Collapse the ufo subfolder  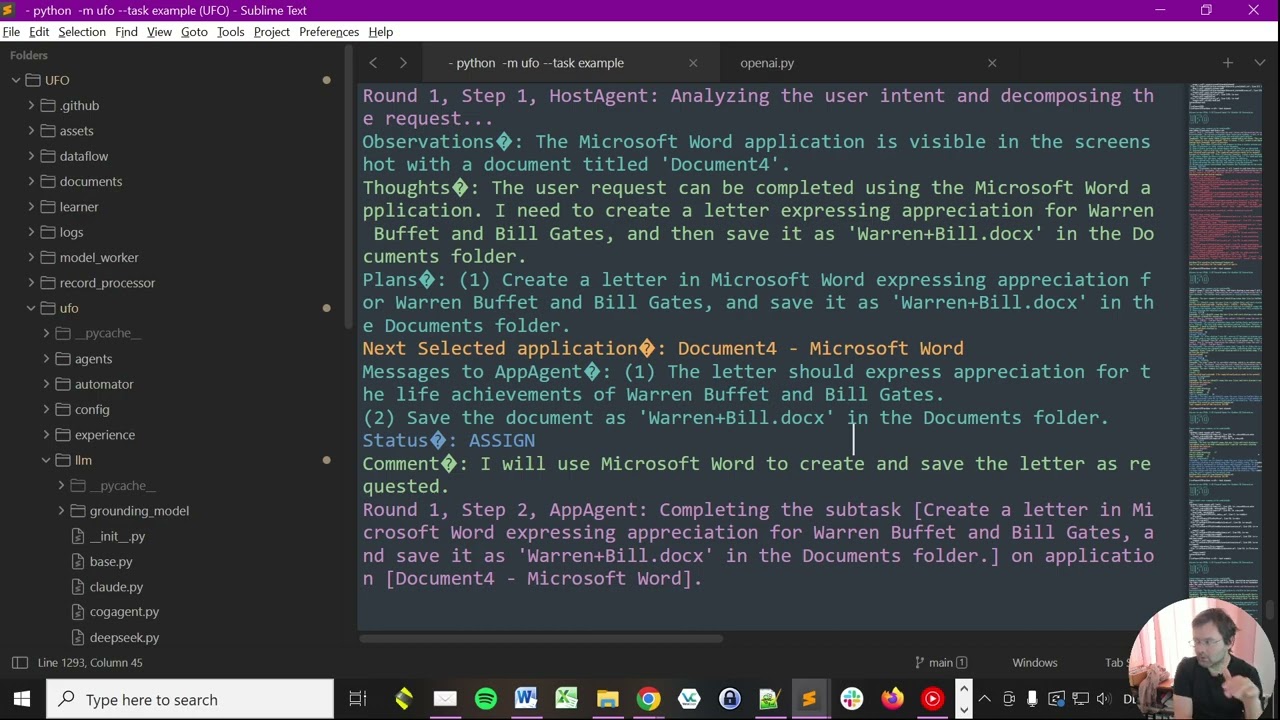click(31, 308)
